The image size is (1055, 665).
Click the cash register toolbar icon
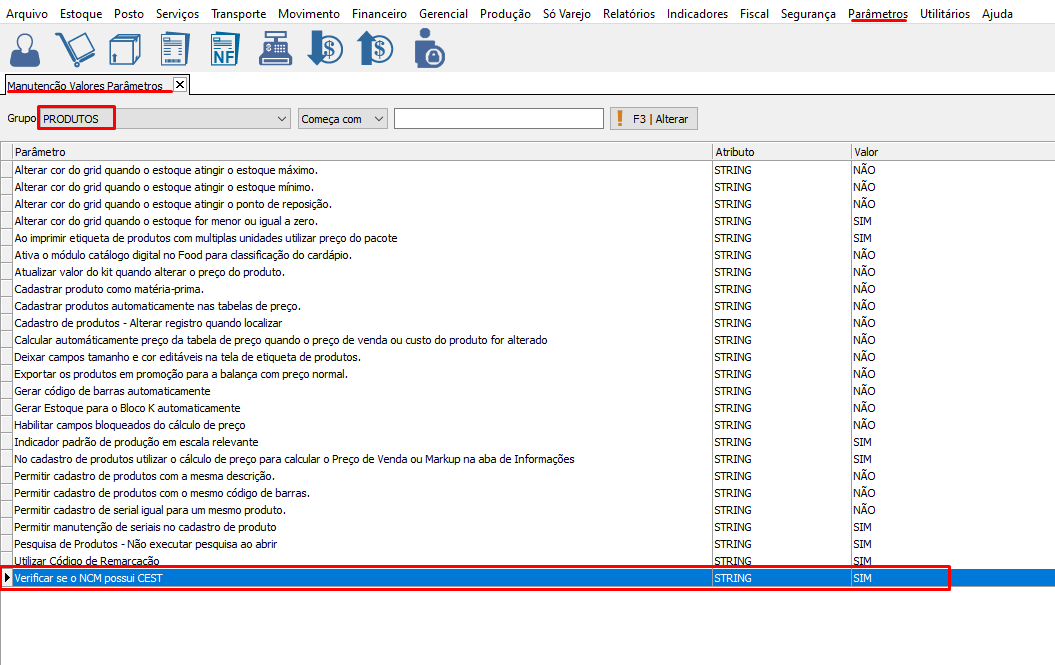(x=274, y=49)
